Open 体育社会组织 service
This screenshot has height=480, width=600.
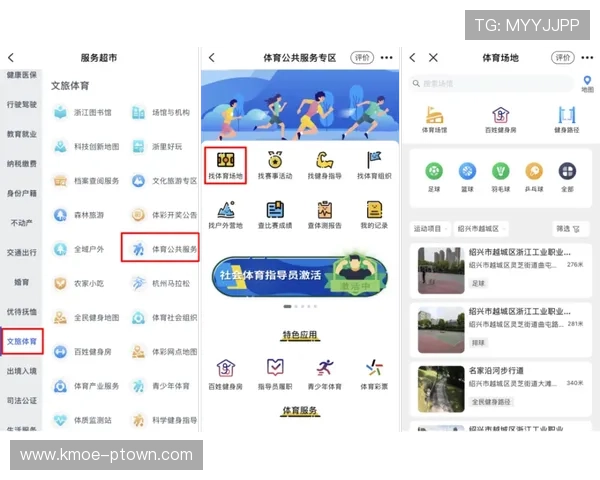click(x=164, y=318)
